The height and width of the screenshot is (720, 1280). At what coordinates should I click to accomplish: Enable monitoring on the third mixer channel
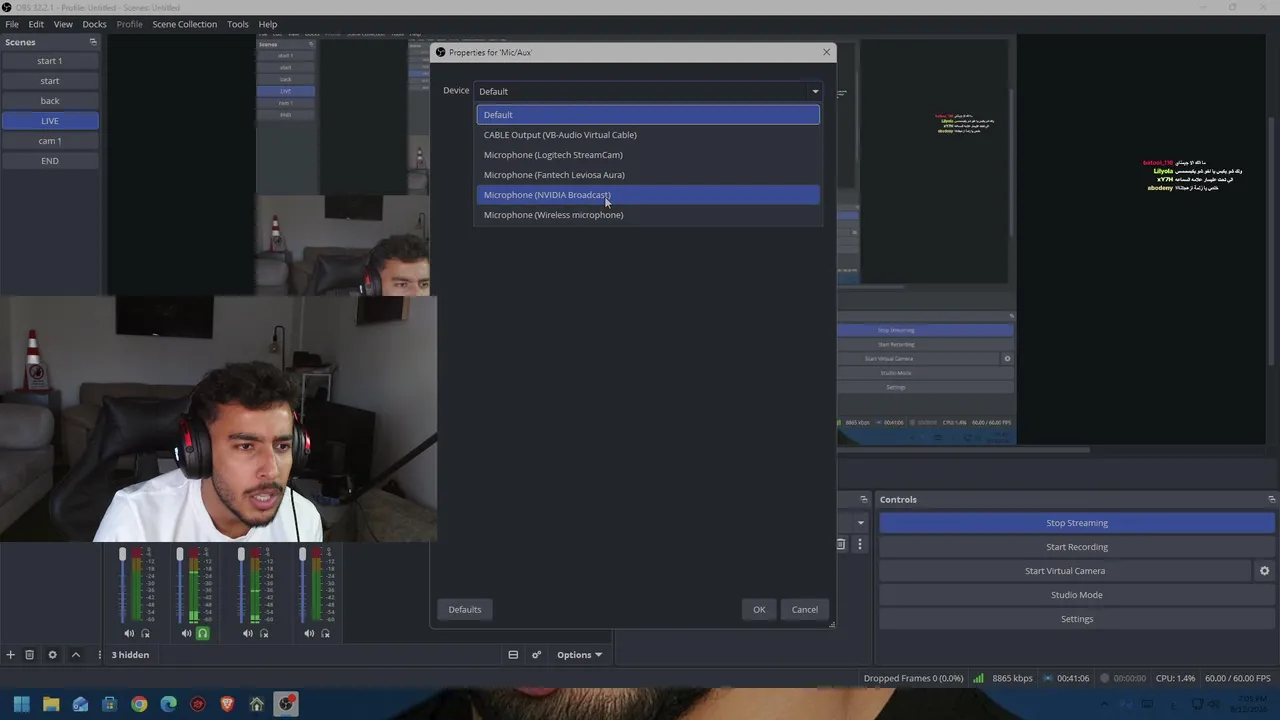coord(264,633)
